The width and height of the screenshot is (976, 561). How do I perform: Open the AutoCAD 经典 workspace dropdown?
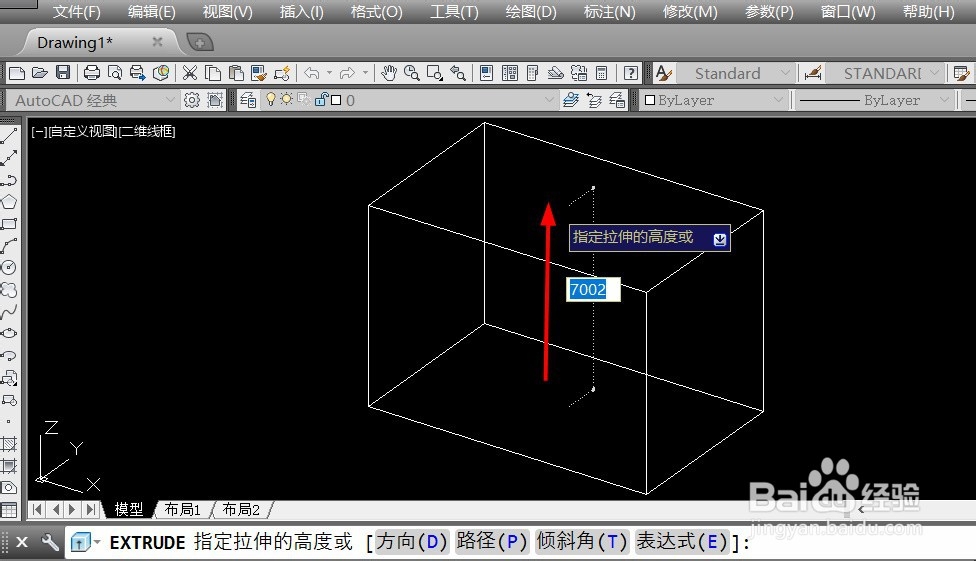pyautogui.click(x=93, y=100)
